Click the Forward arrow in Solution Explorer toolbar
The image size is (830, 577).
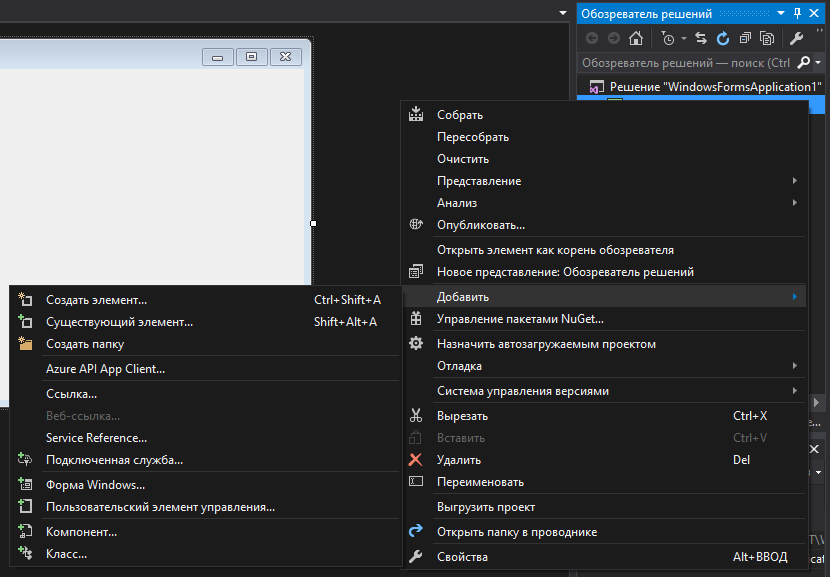point(614,38)
